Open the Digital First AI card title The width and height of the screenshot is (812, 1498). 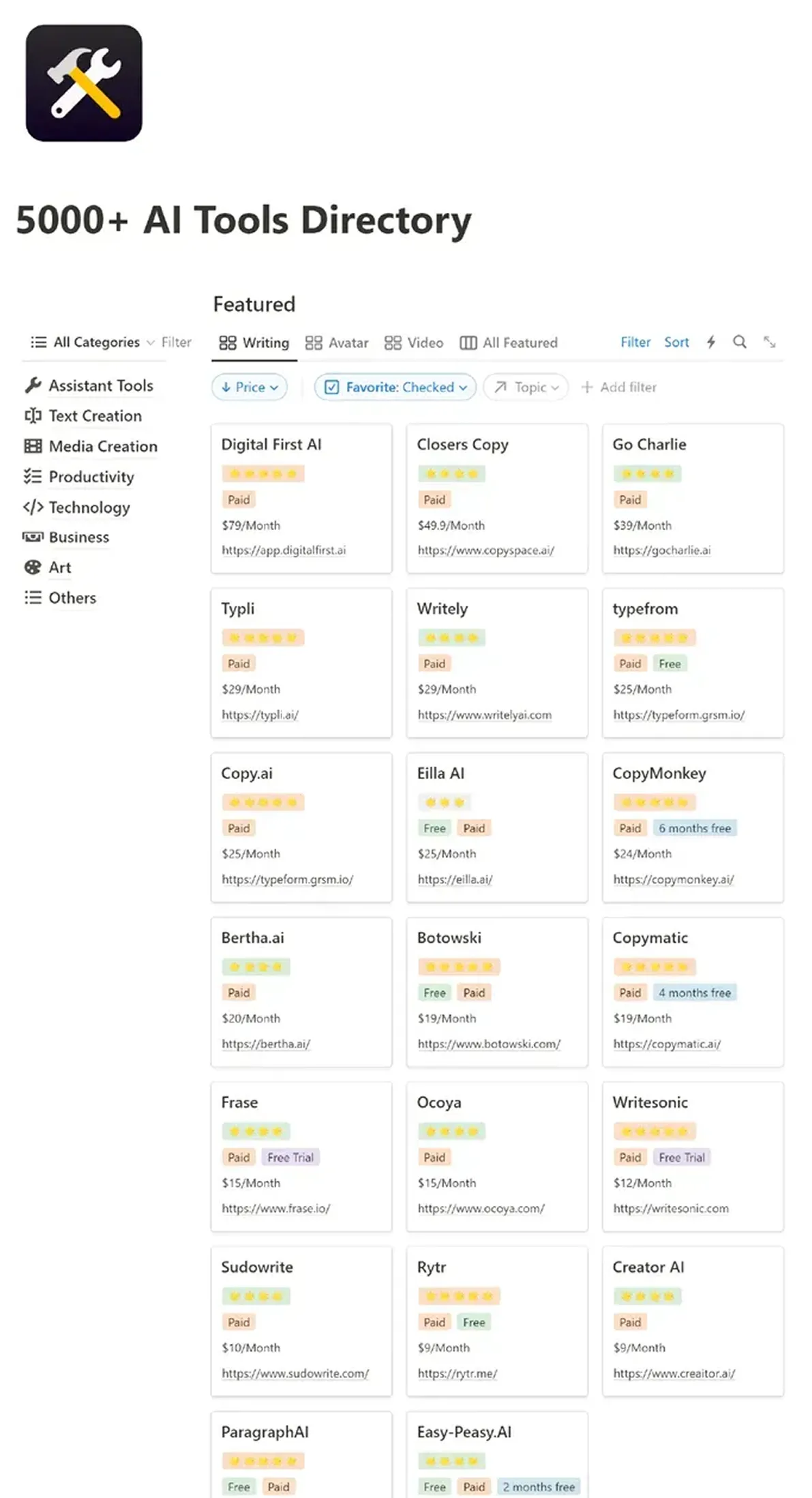(x=271, y=444)
